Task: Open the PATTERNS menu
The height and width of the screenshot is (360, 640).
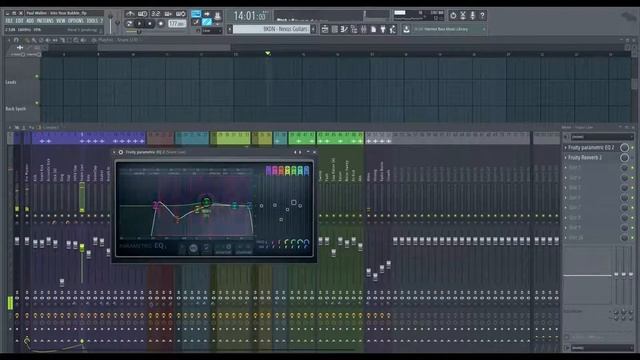Action: coord(45,20)
